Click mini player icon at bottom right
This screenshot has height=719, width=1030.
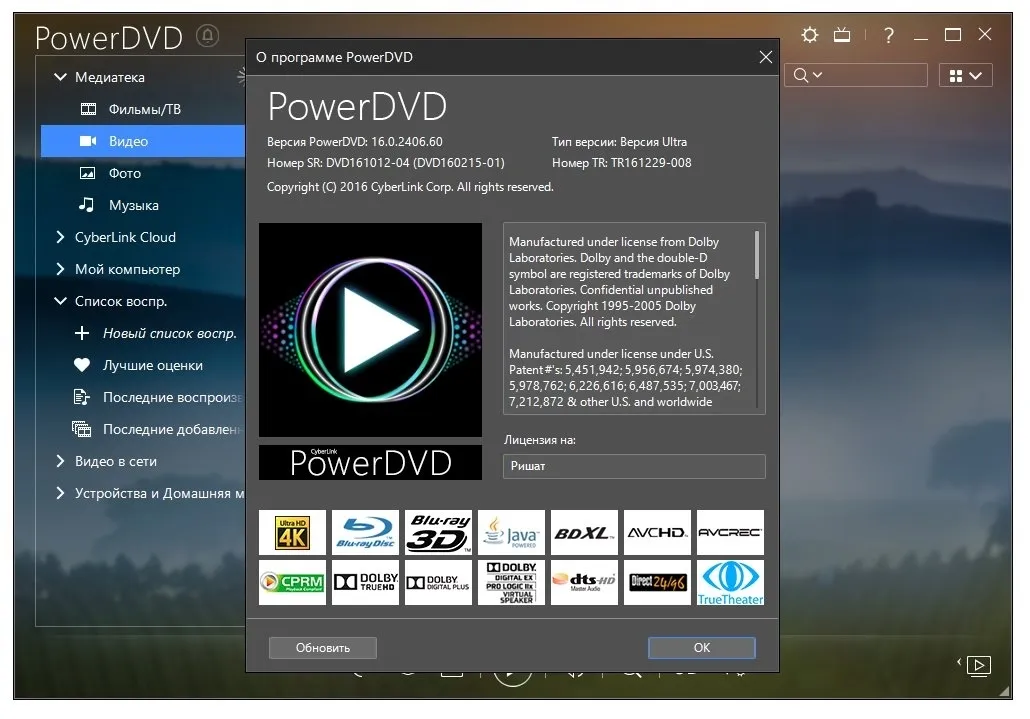click(x=978, y=666)
